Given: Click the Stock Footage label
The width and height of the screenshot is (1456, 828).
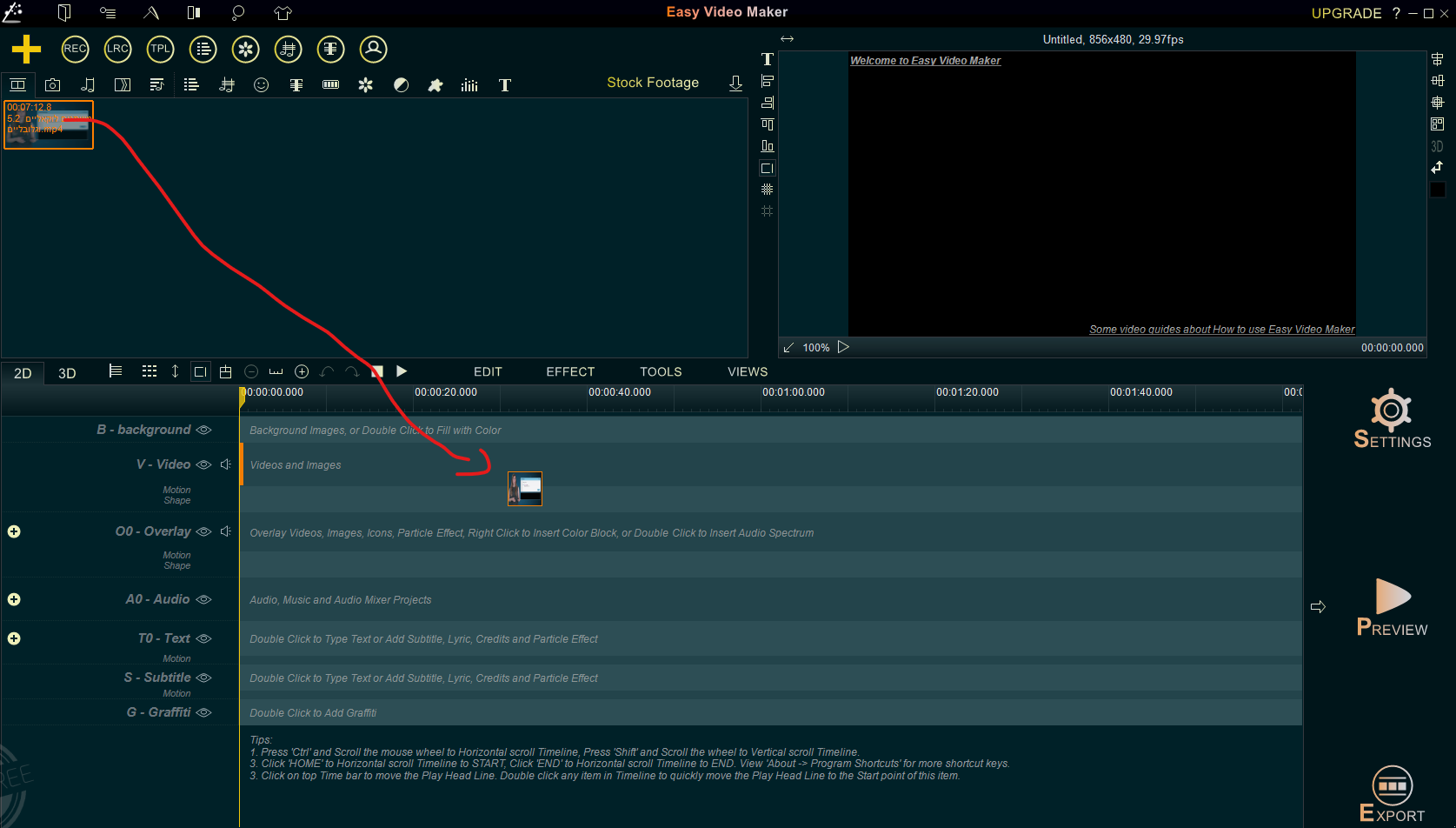Looking at the screenshot, I should point(653,83).
